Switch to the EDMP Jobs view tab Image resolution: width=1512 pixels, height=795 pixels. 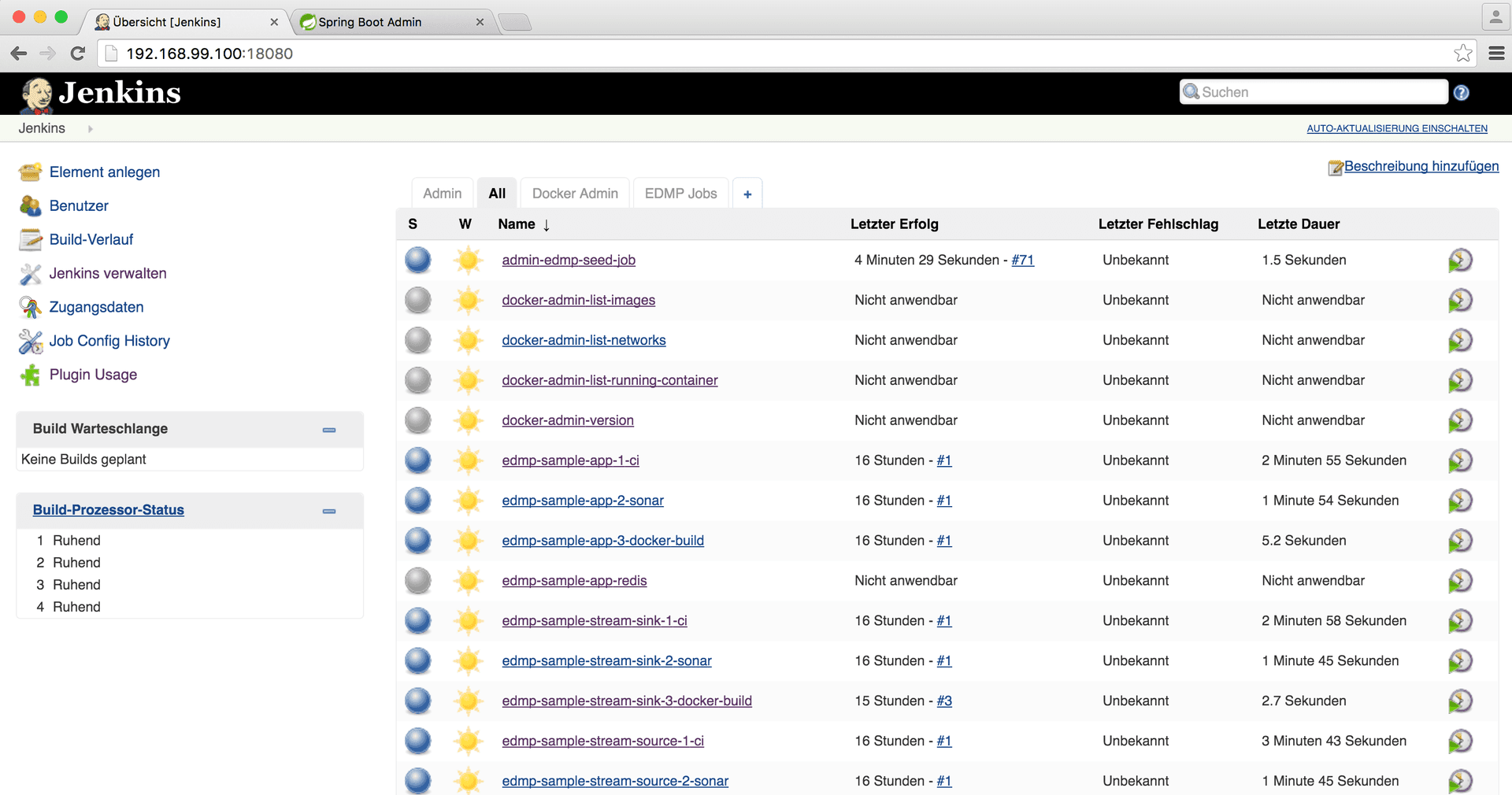680,194
